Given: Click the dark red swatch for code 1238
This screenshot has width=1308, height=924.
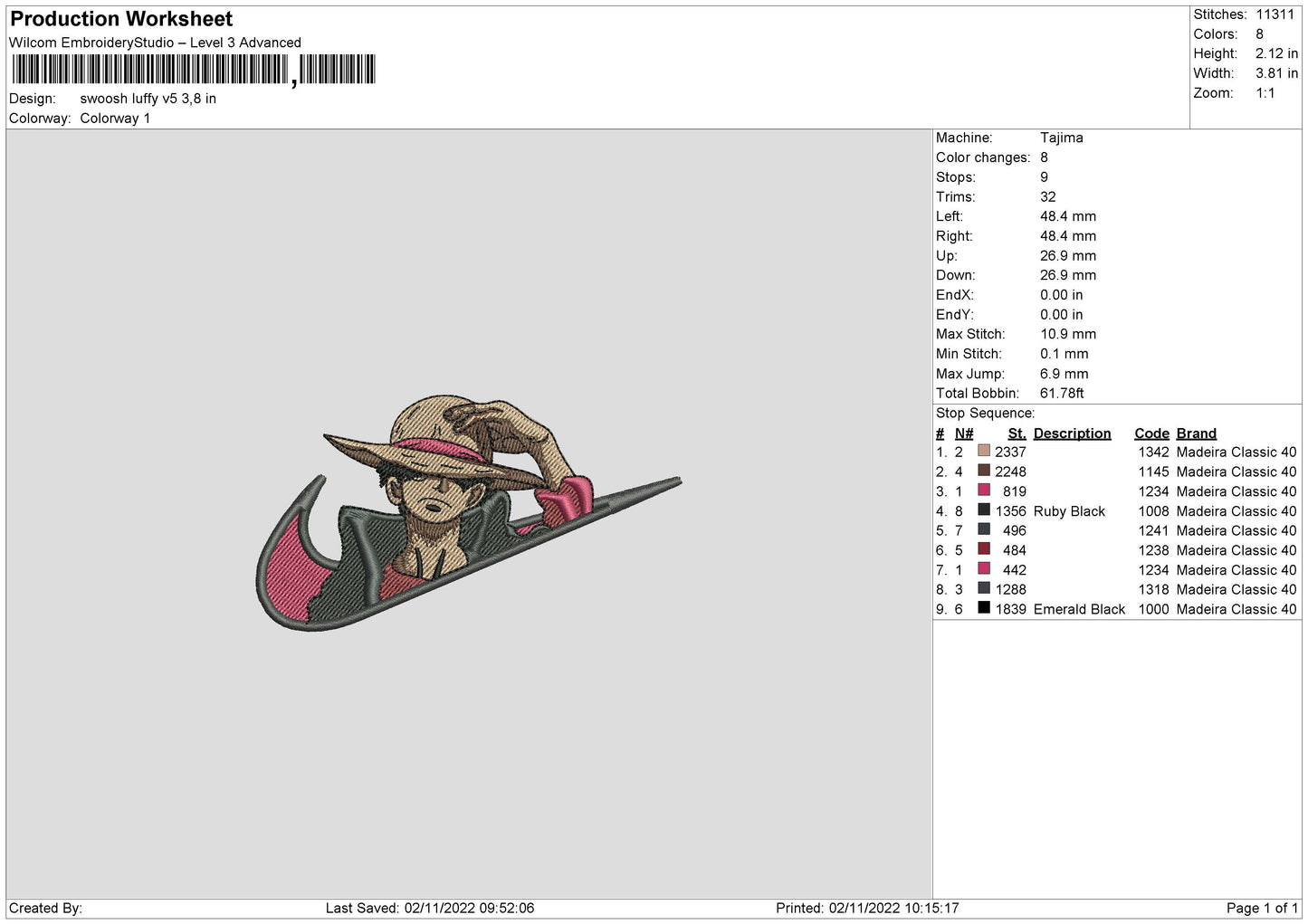Looking at the screenshot, I should click(984, 549).
